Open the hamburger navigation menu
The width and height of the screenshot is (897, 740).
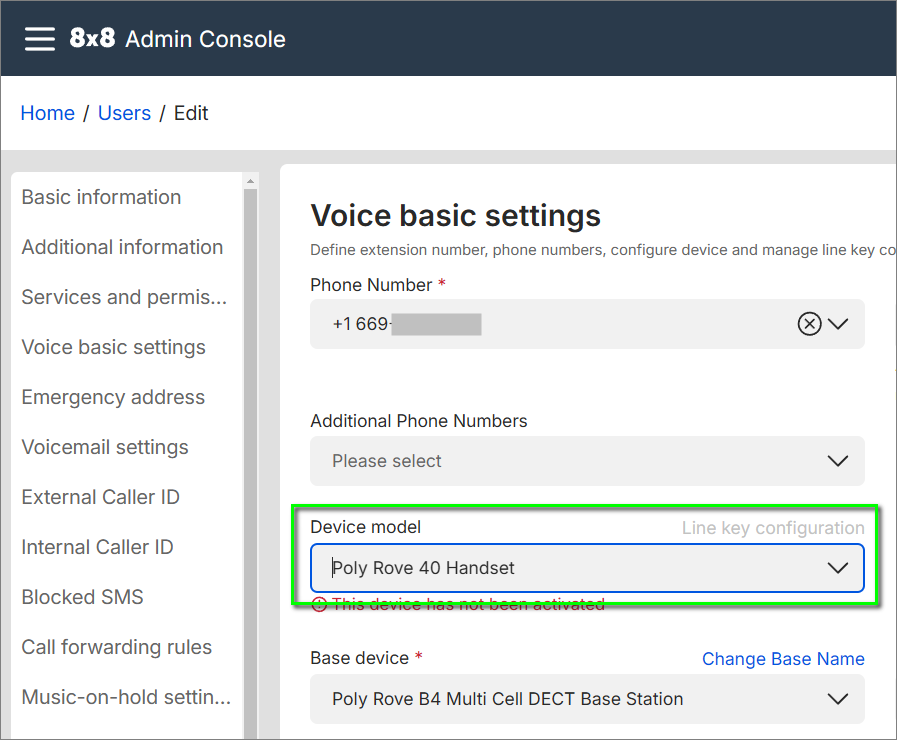pyautogui.click(x=39, y=39)
